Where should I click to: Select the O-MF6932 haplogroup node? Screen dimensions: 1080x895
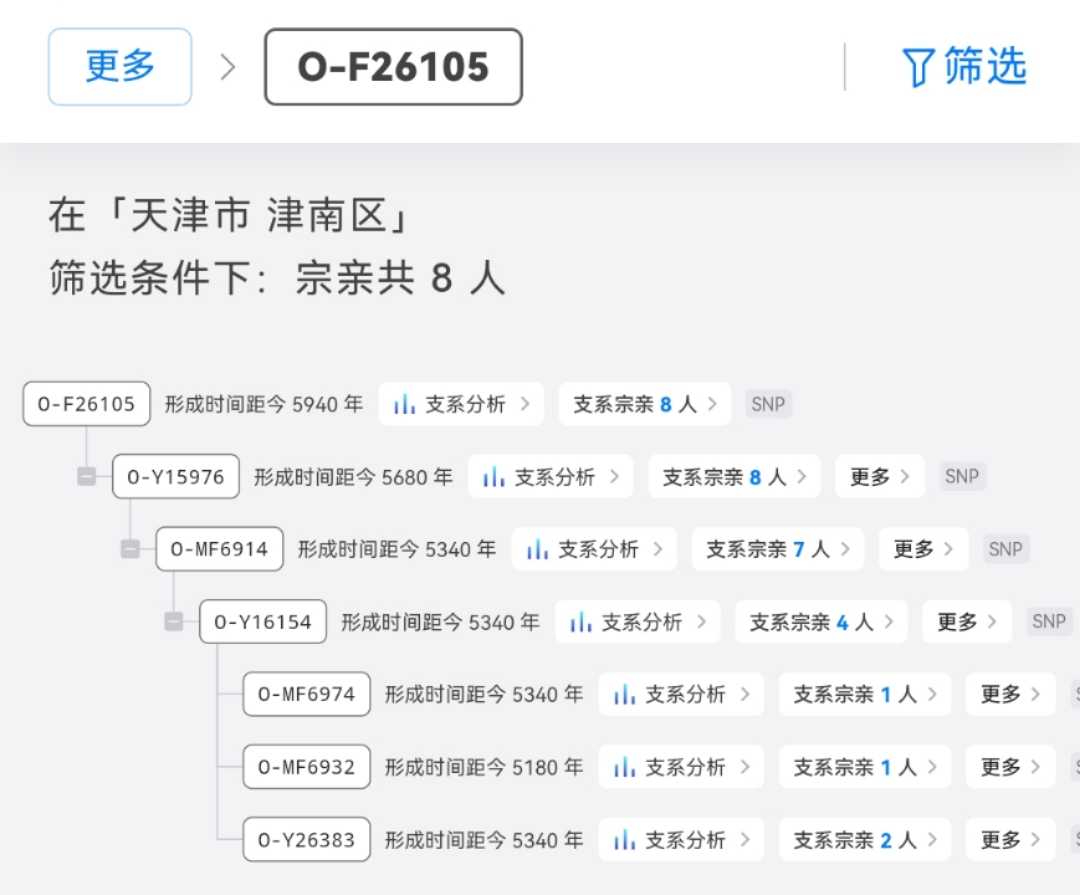(306, 767)
